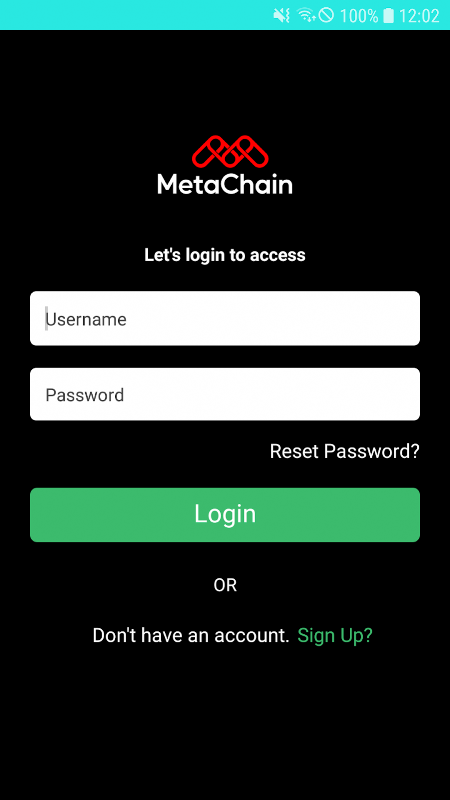This screenshot has width=450, height=800.
Task: Submit with the green Login button
Action: pyautogui.click(x=225, y=515)
